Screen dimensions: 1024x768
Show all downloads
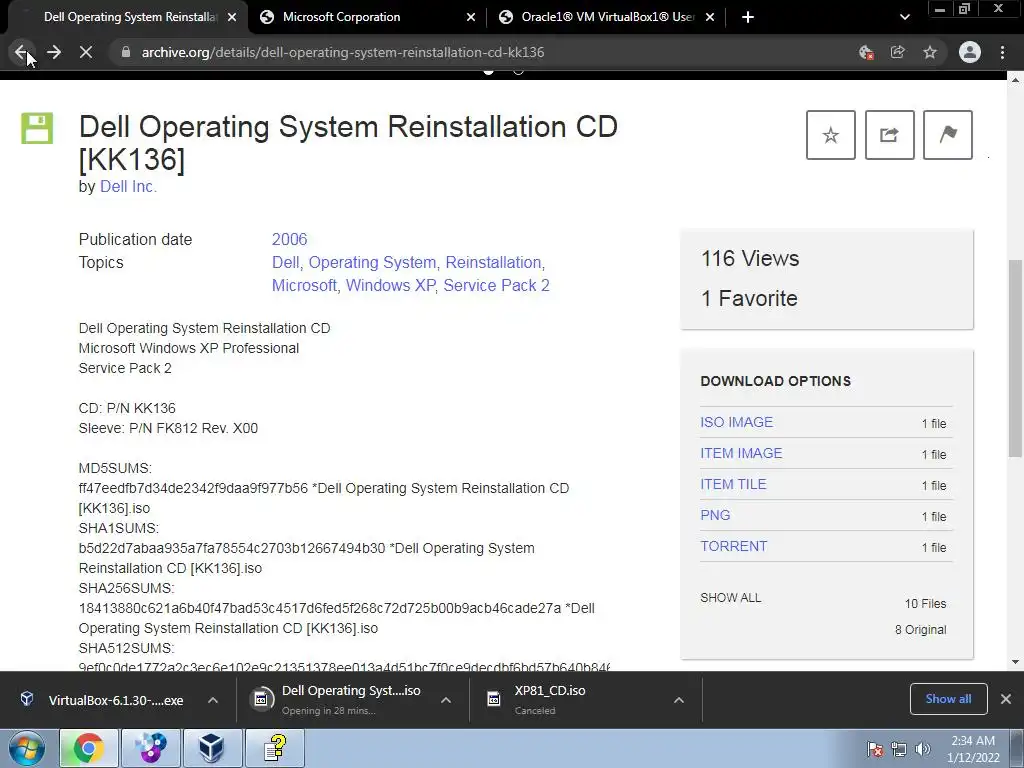coord(948,699)
